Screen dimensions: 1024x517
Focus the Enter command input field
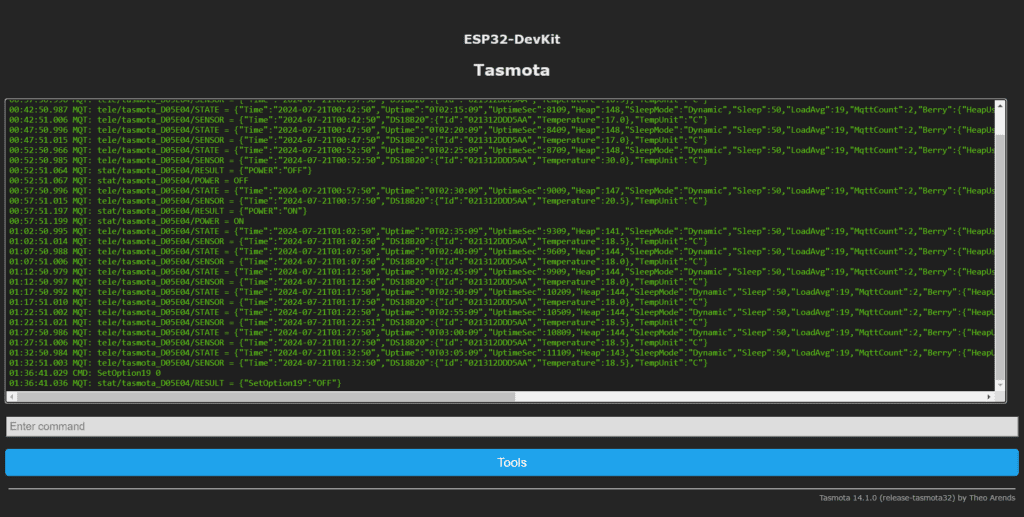point(511,426)
